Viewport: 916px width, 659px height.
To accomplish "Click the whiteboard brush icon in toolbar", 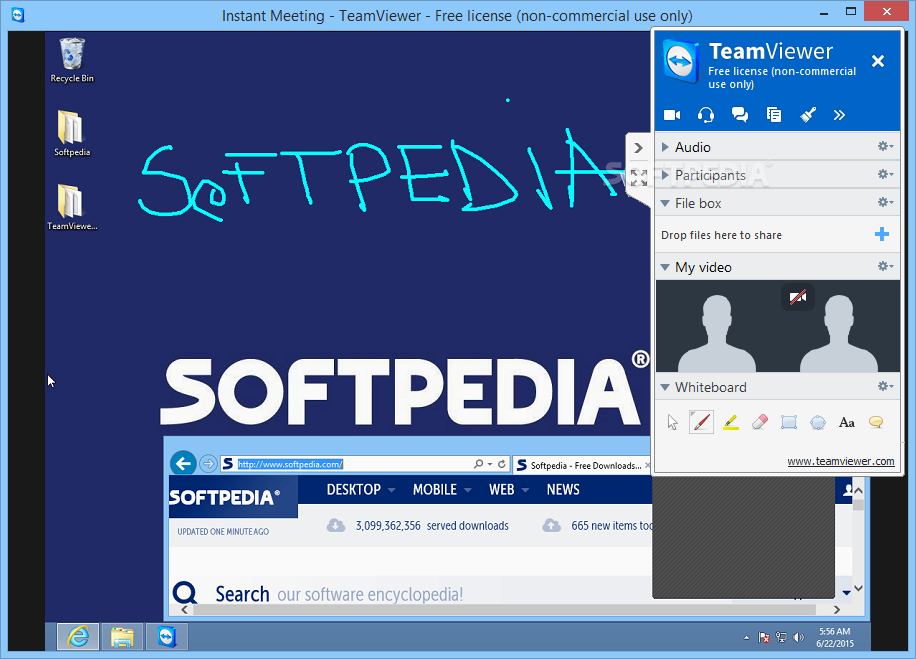I will click(x=808, y=115).
